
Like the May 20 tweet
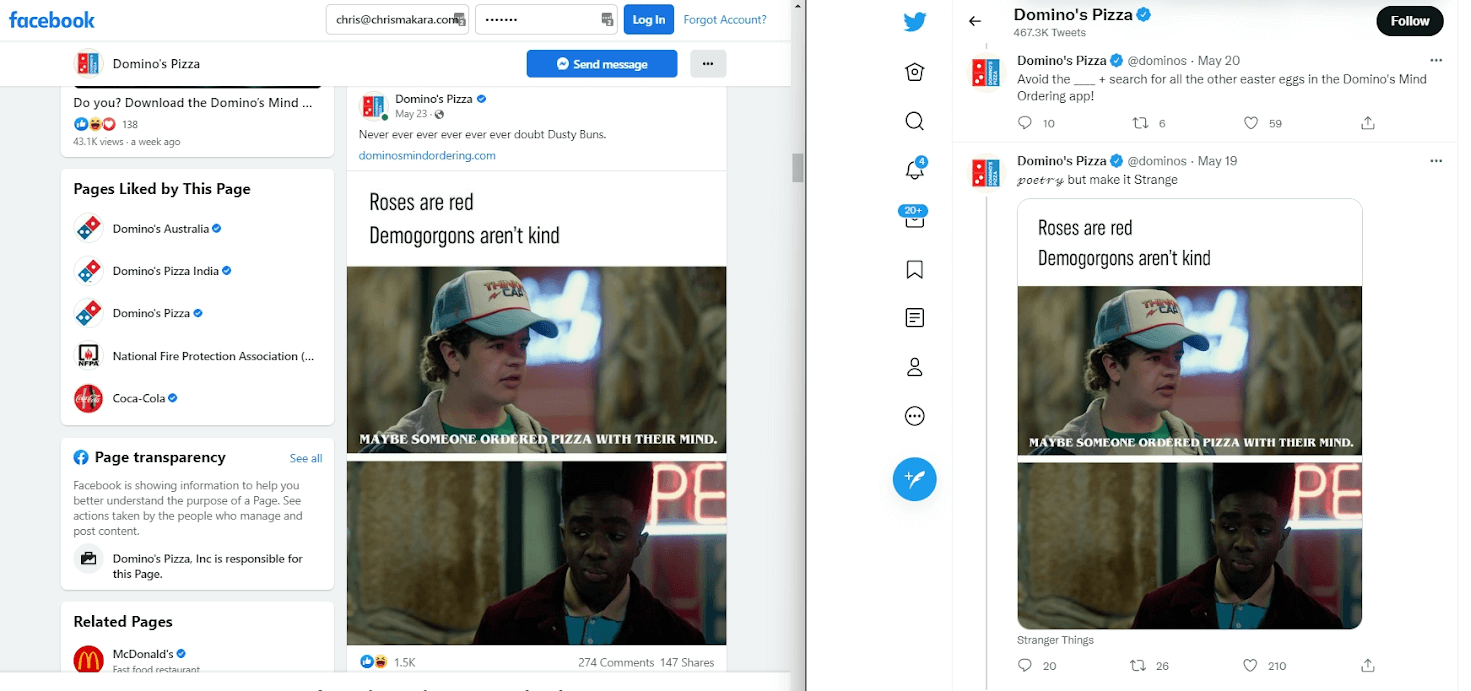(x=1251, y=123)
